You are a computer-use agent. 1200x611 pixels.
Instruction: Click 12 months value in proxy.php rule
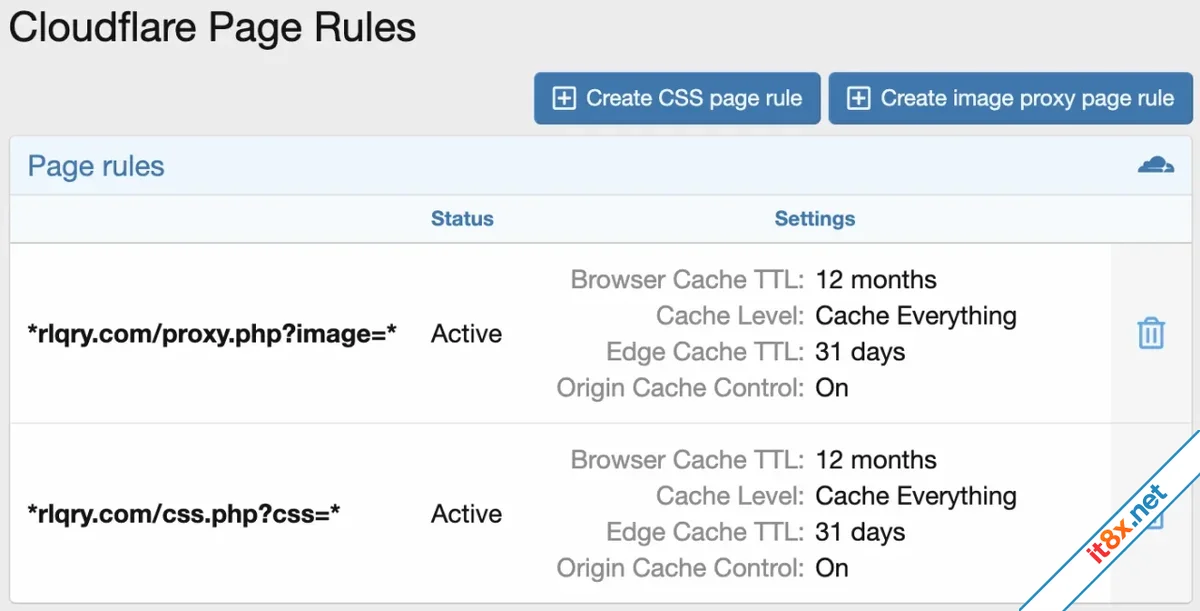876,279
